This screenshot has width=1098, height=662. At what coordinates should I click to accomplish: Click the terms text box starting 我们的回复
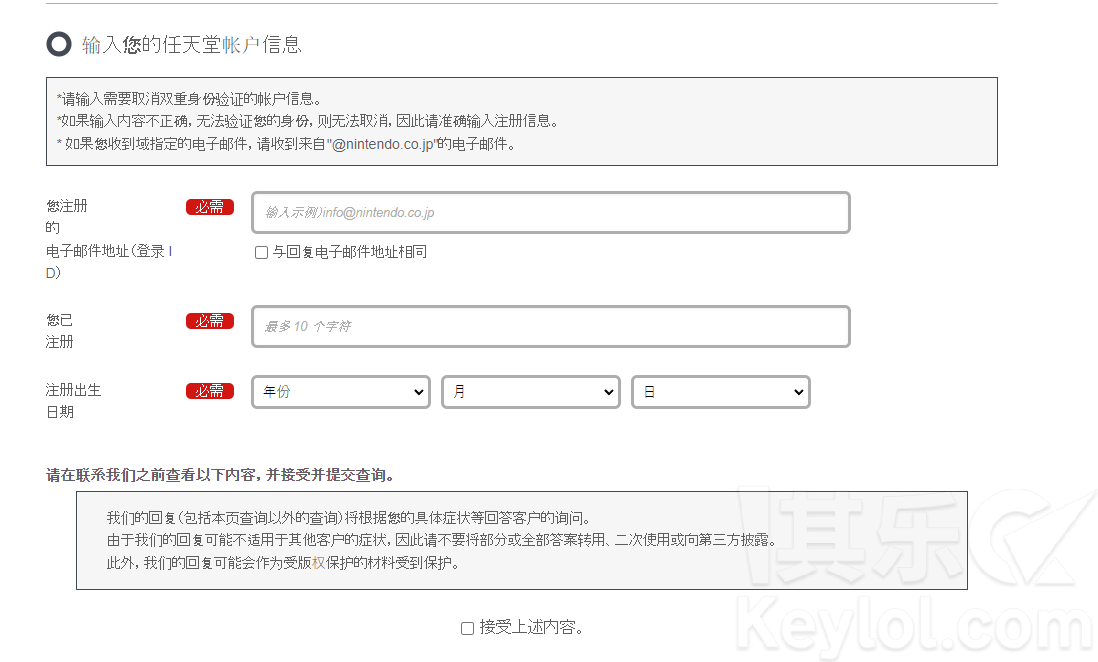point(521,540)
